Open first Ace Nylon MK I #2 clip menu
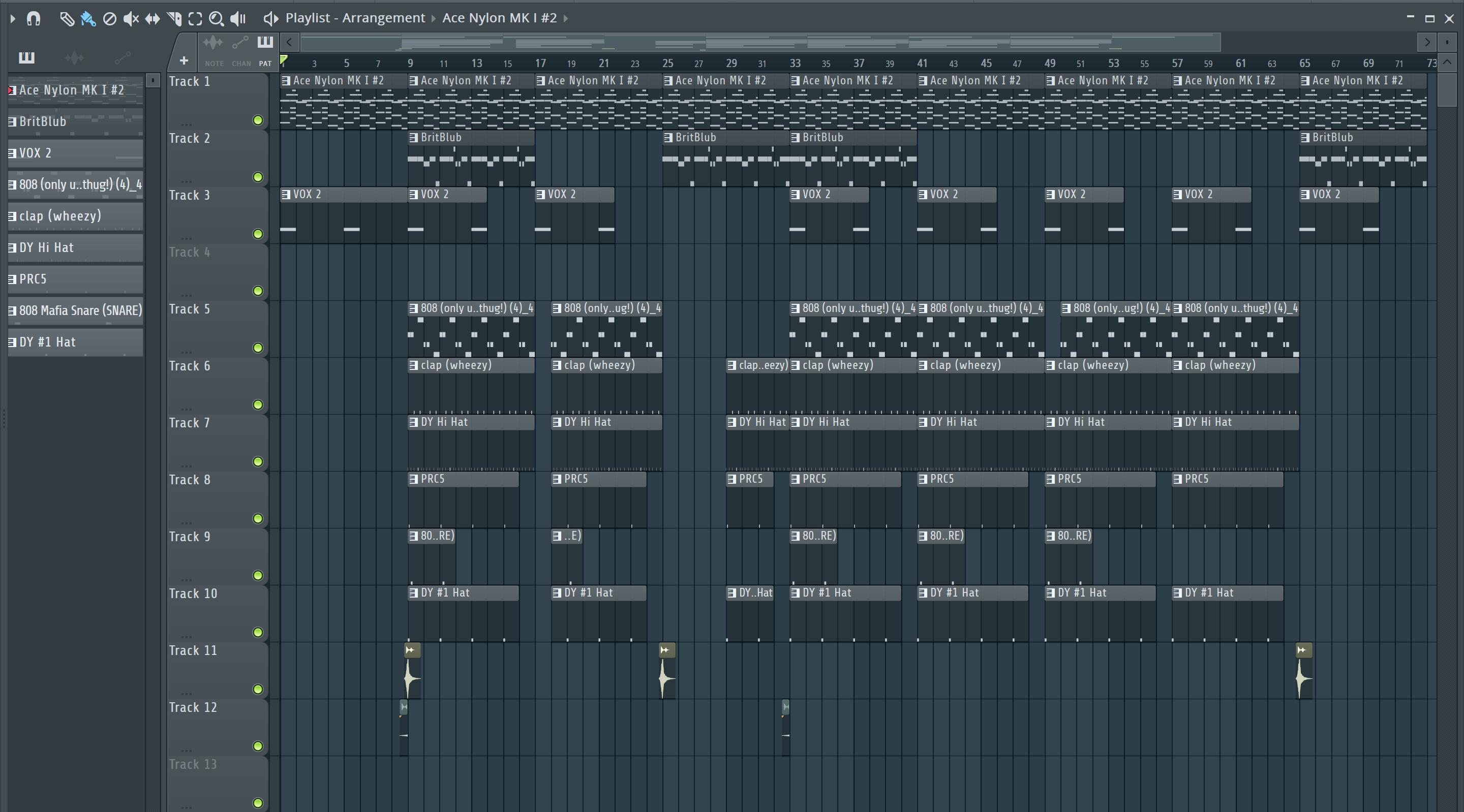This screenshot has height=812, width=1464. pyautogui.click(x=286, y=81)
